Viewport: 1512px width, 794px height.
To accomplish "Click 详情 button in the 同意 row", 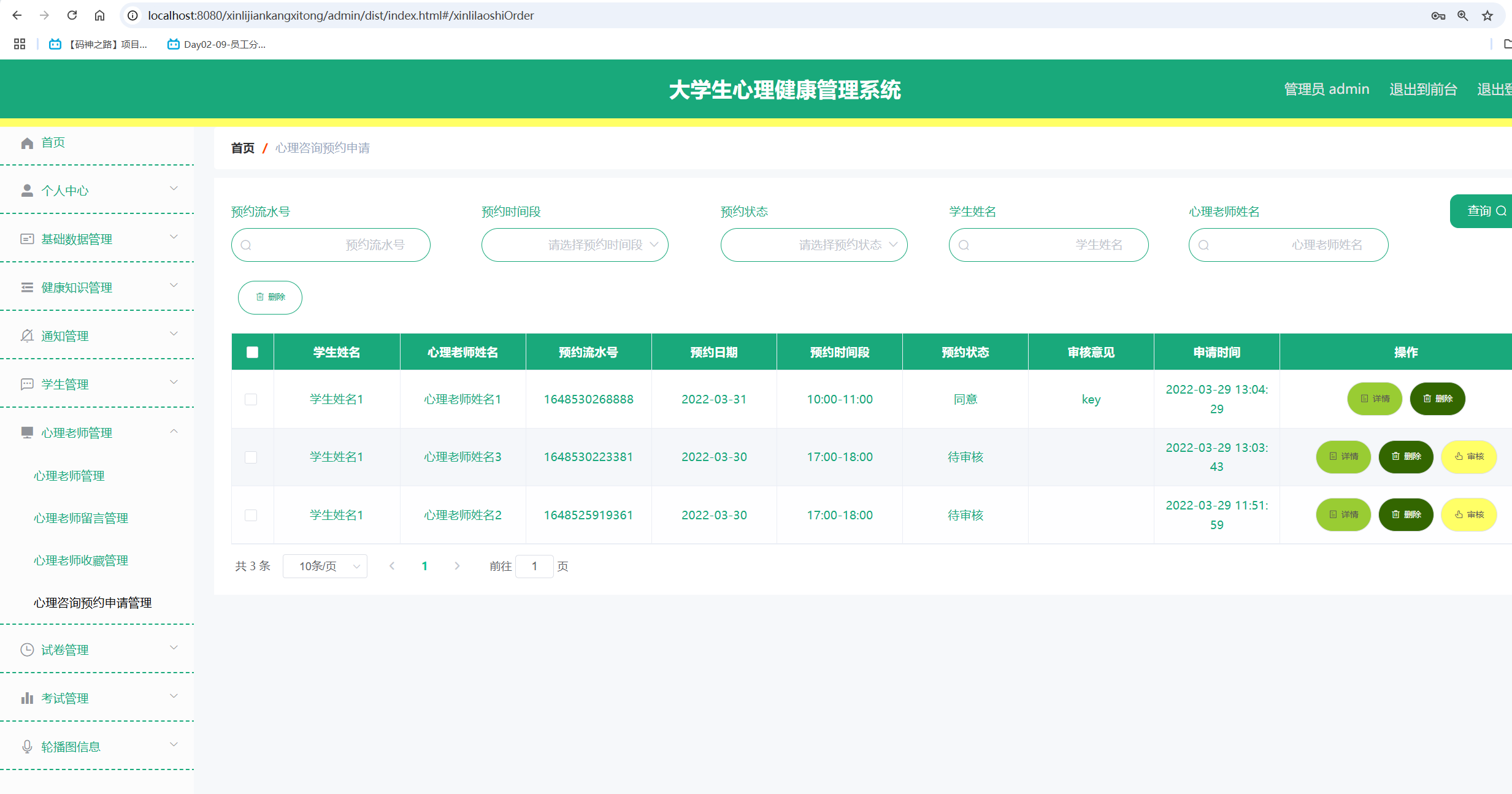I will (x=1375, y=399).
